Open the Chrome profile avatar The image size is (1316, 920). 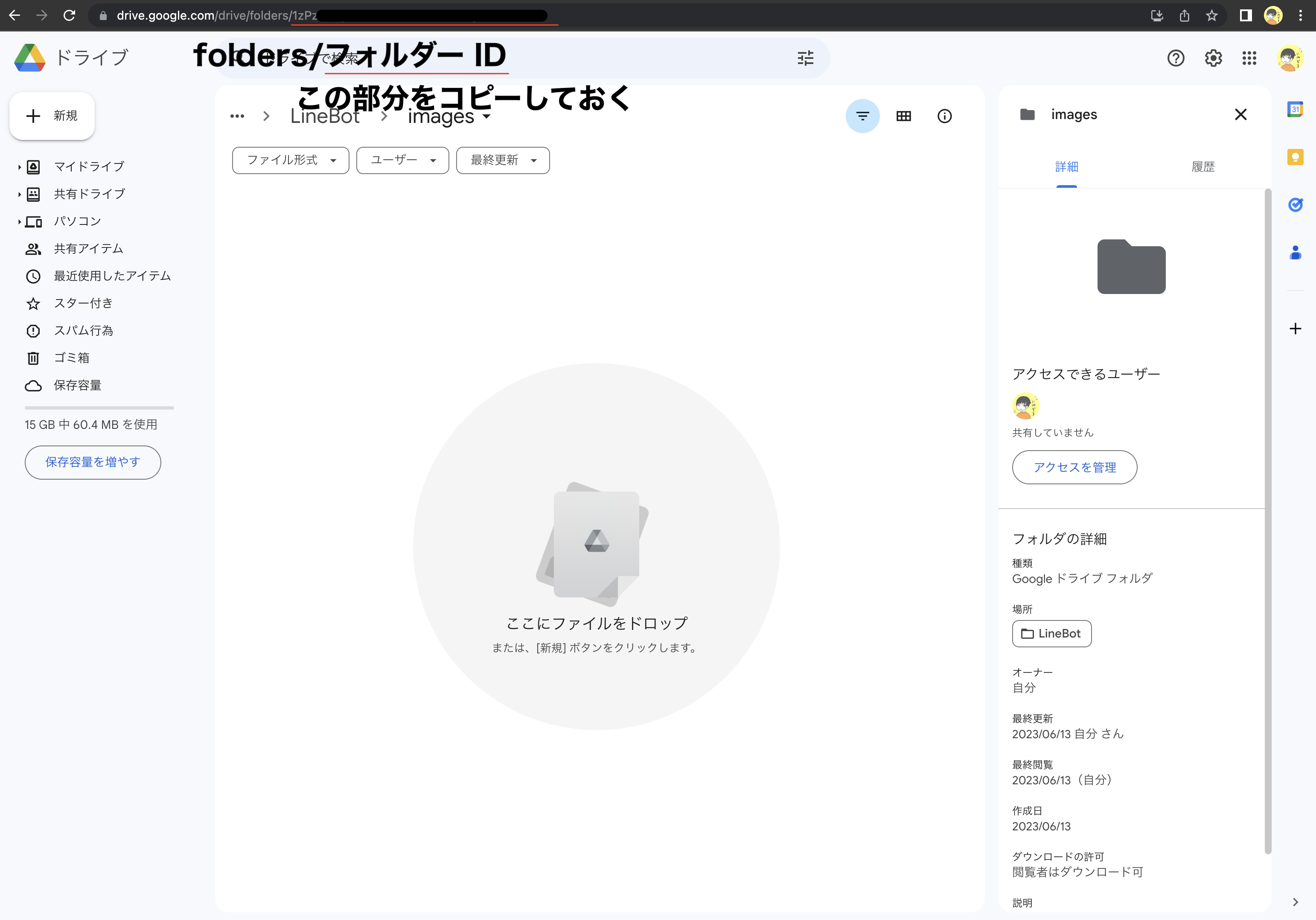coord(1273,15)
